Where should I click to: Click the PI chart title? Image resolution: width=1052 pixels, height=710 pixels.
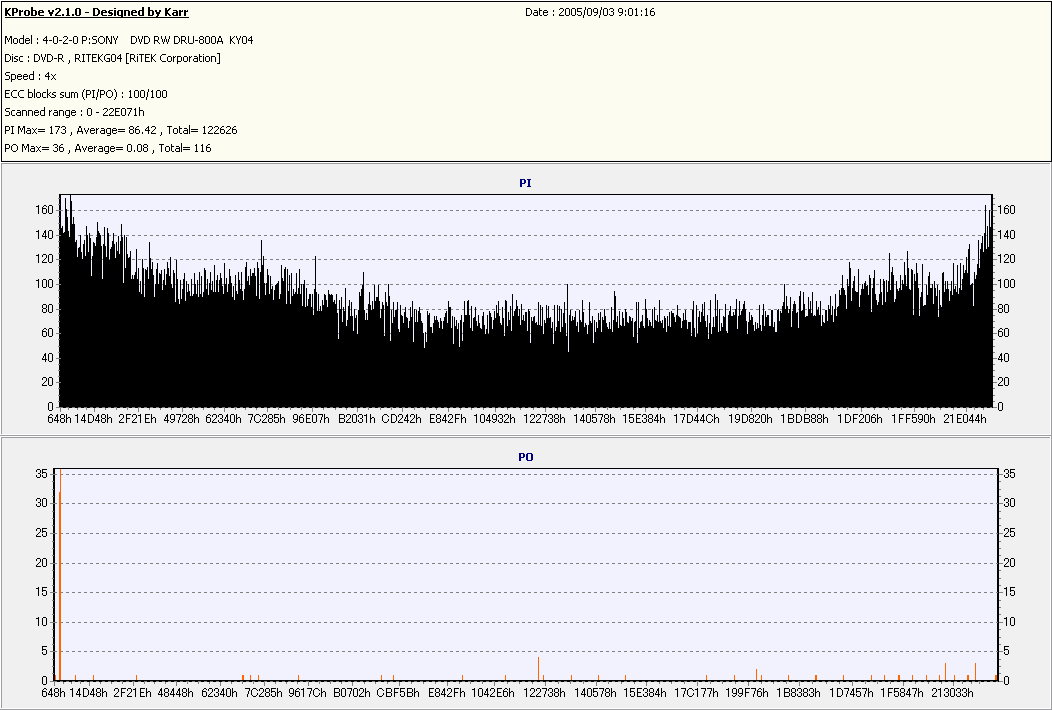(x=525, y=184)
